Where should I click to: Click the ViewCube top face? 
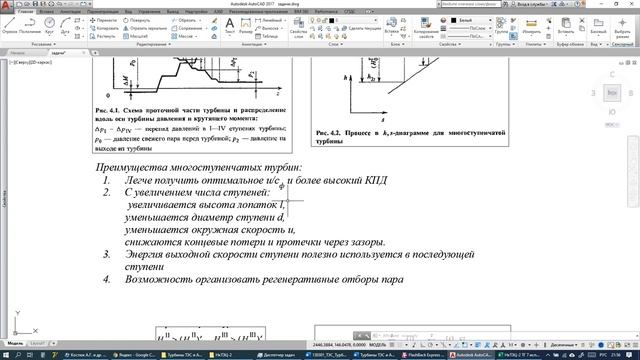pyautogui.click(x=612, y=93)
